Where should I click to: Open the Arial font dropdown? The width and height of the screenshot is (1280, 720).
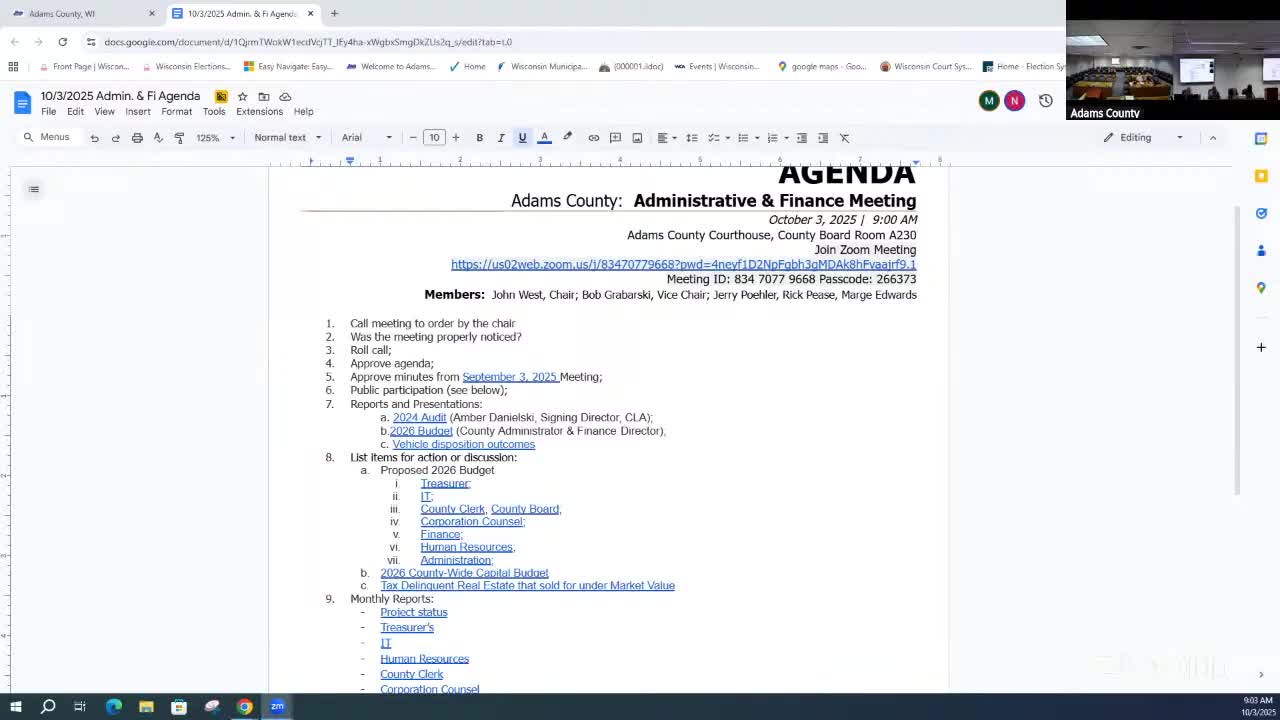366,138
